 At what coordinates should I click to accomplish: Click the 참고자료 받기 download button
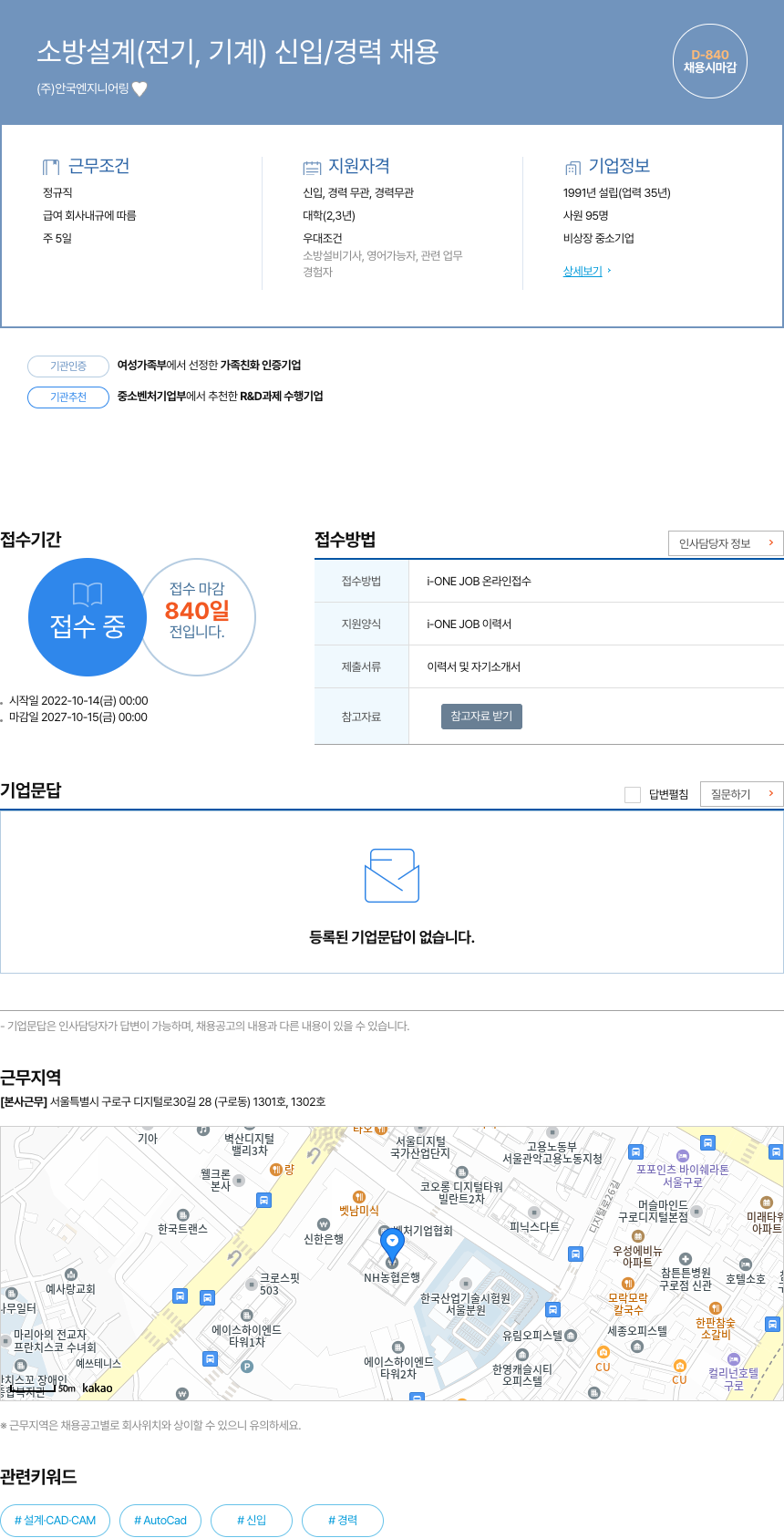[481, 717]
